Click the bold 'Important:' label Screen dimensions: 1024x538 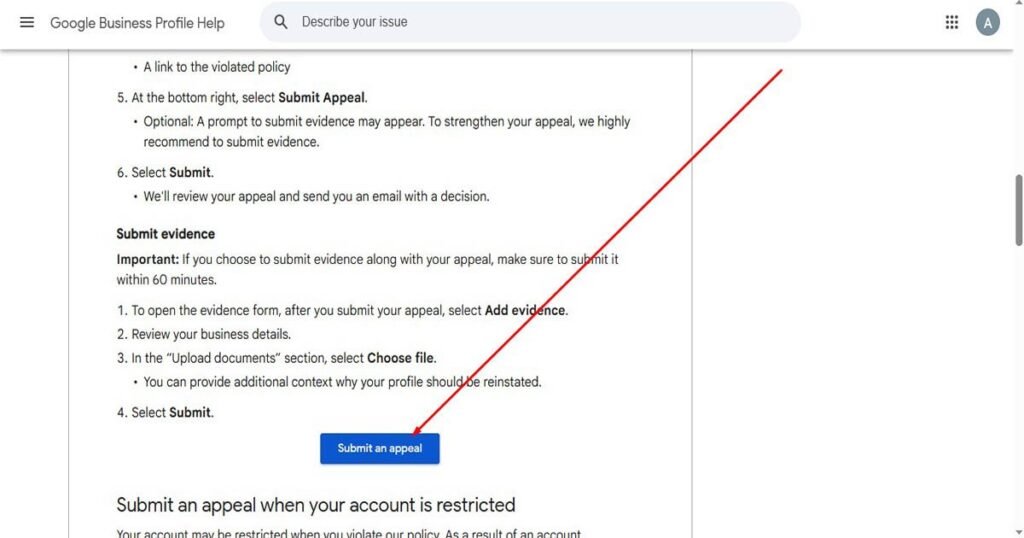[x=148, y=260]
